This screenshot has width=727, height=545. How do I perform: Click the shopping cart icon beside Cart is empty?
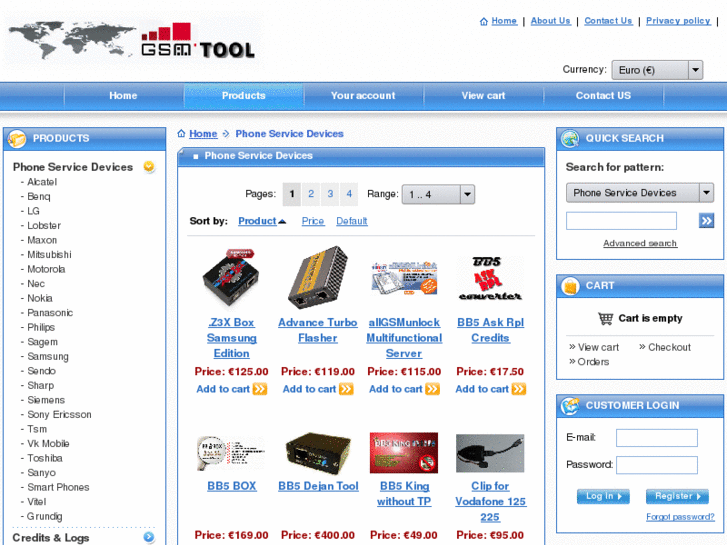pos(606,318)
